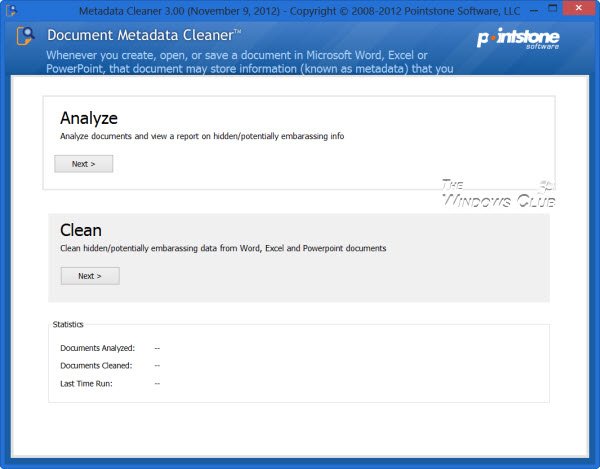Screen dimensions: 600x469
Task: Click the Last Time Run value dashes
Action: click(x=157, y=384)
